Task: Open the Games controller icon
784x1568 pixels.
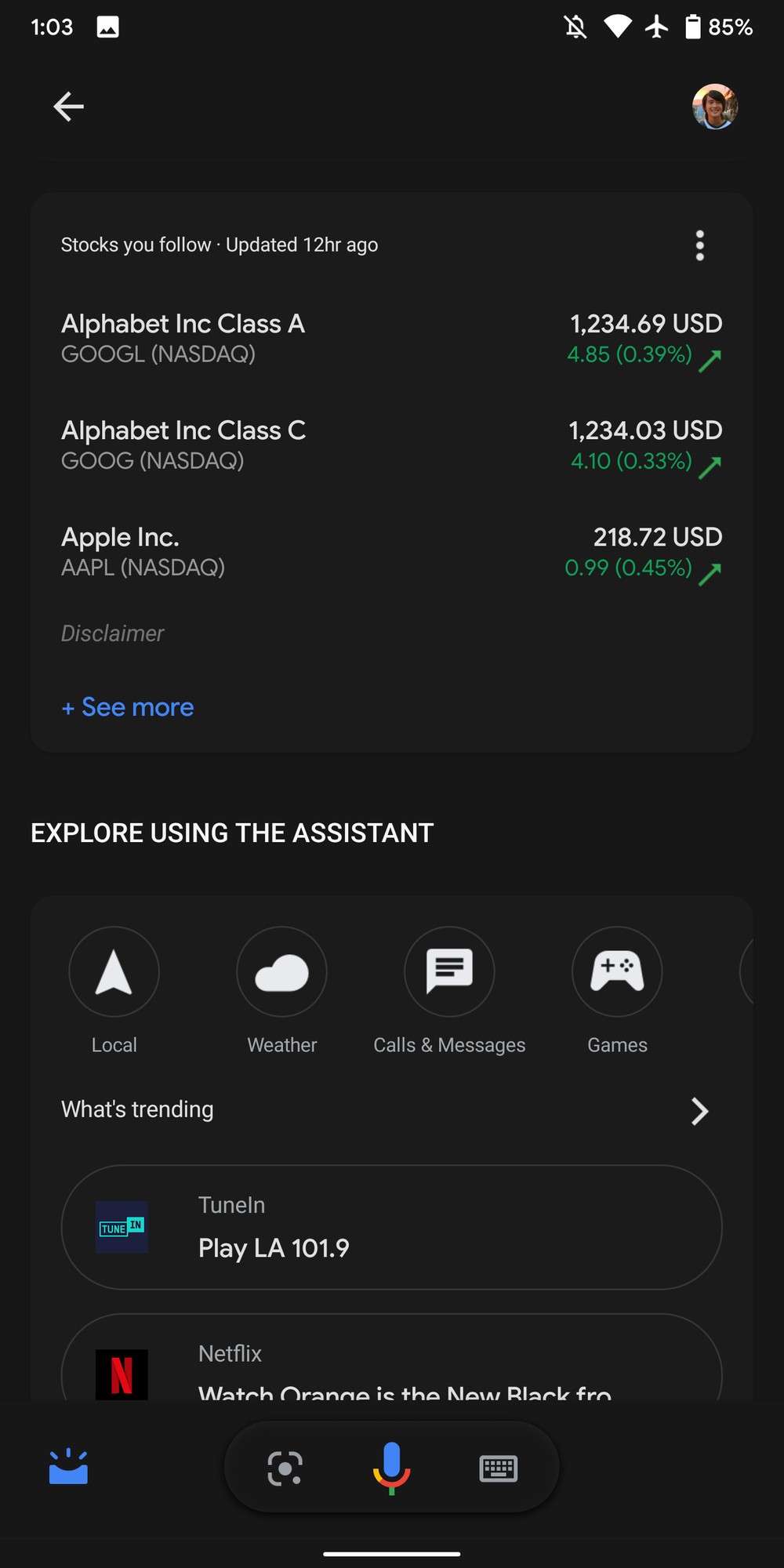Action: tap(617, 972)
